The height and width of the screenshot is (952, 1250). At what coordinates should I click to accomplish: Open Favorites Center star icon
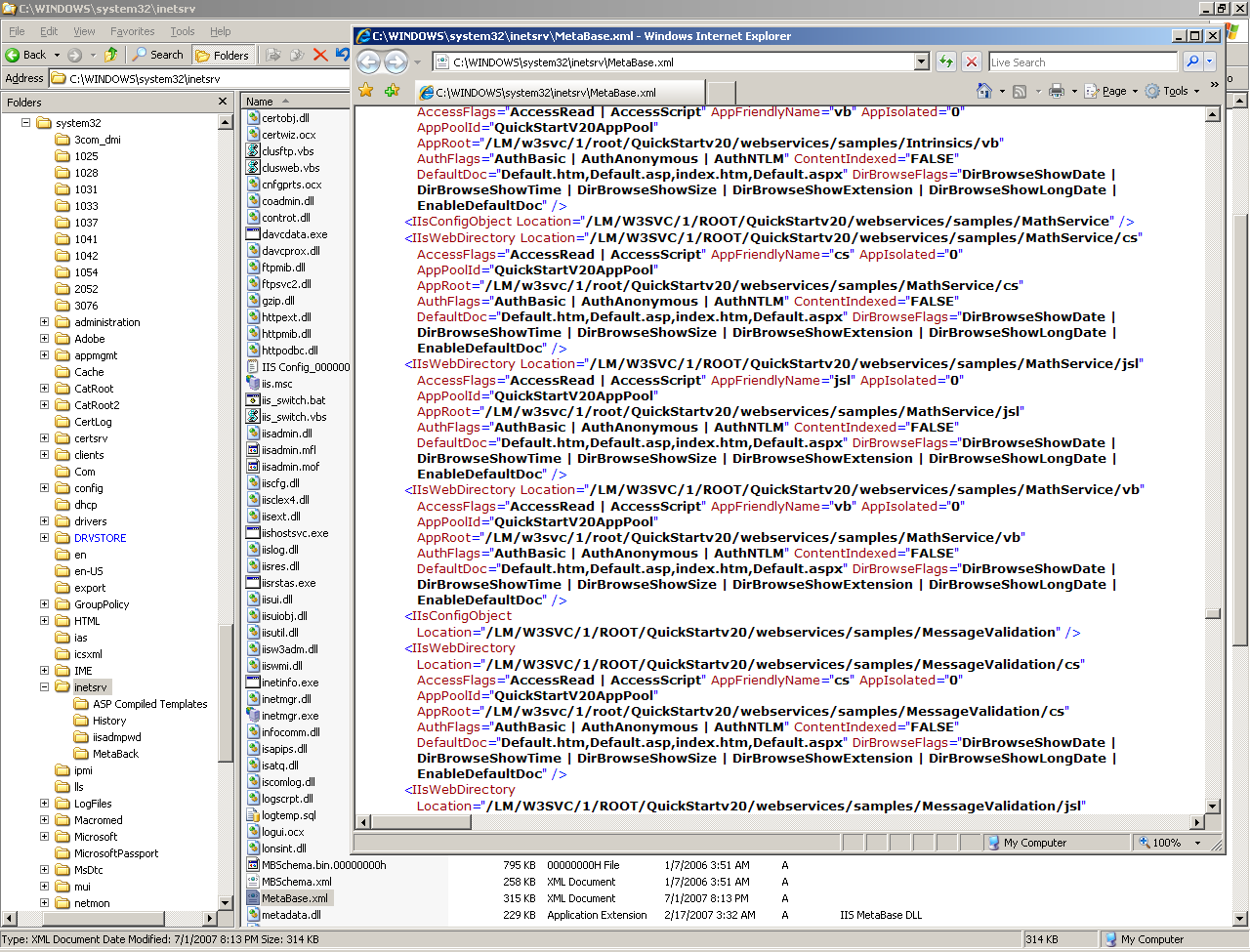(366, 91)
